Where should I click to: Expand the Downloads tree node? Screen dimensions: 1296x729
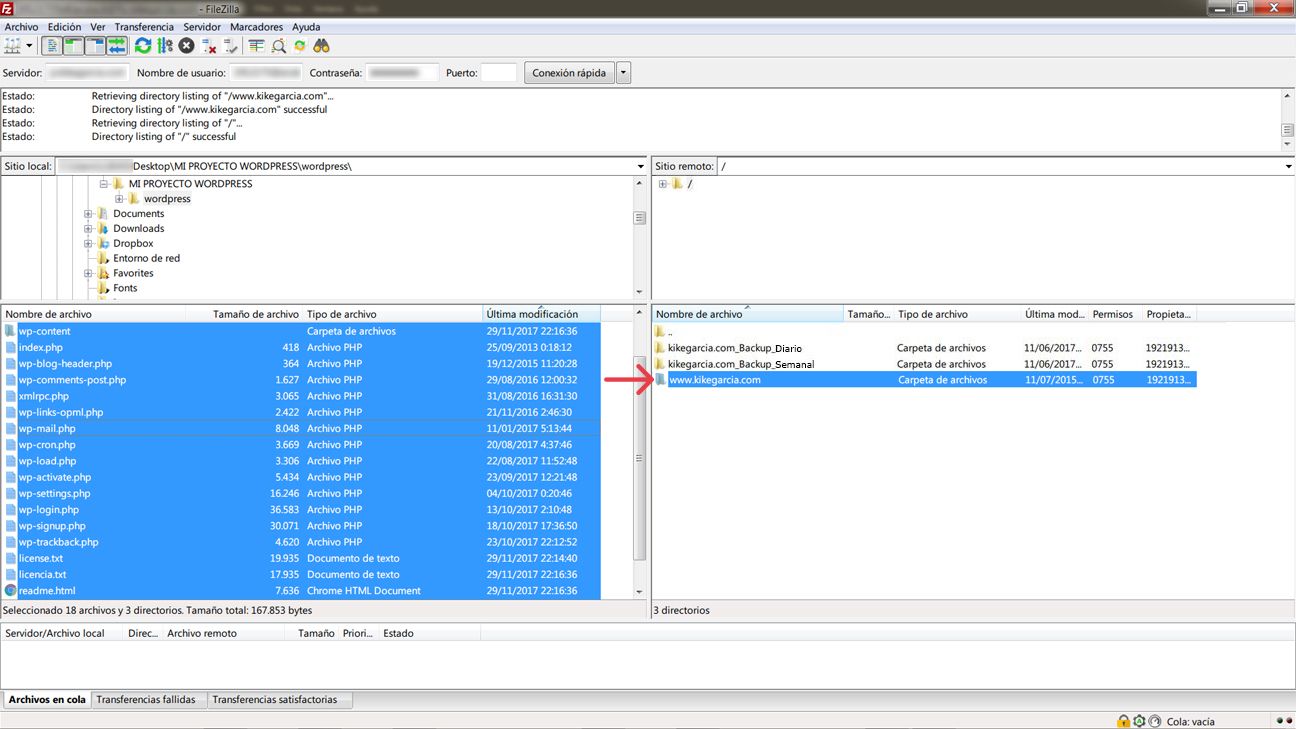coord(88,229)
